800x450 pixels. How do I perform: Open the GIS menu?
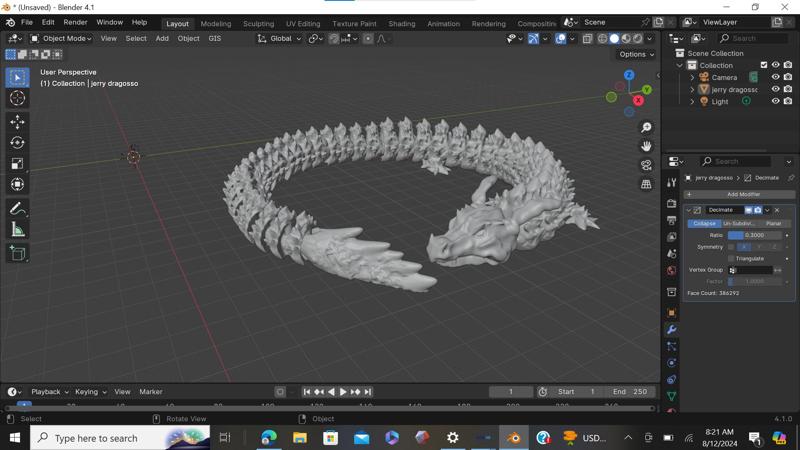(215, 39)
